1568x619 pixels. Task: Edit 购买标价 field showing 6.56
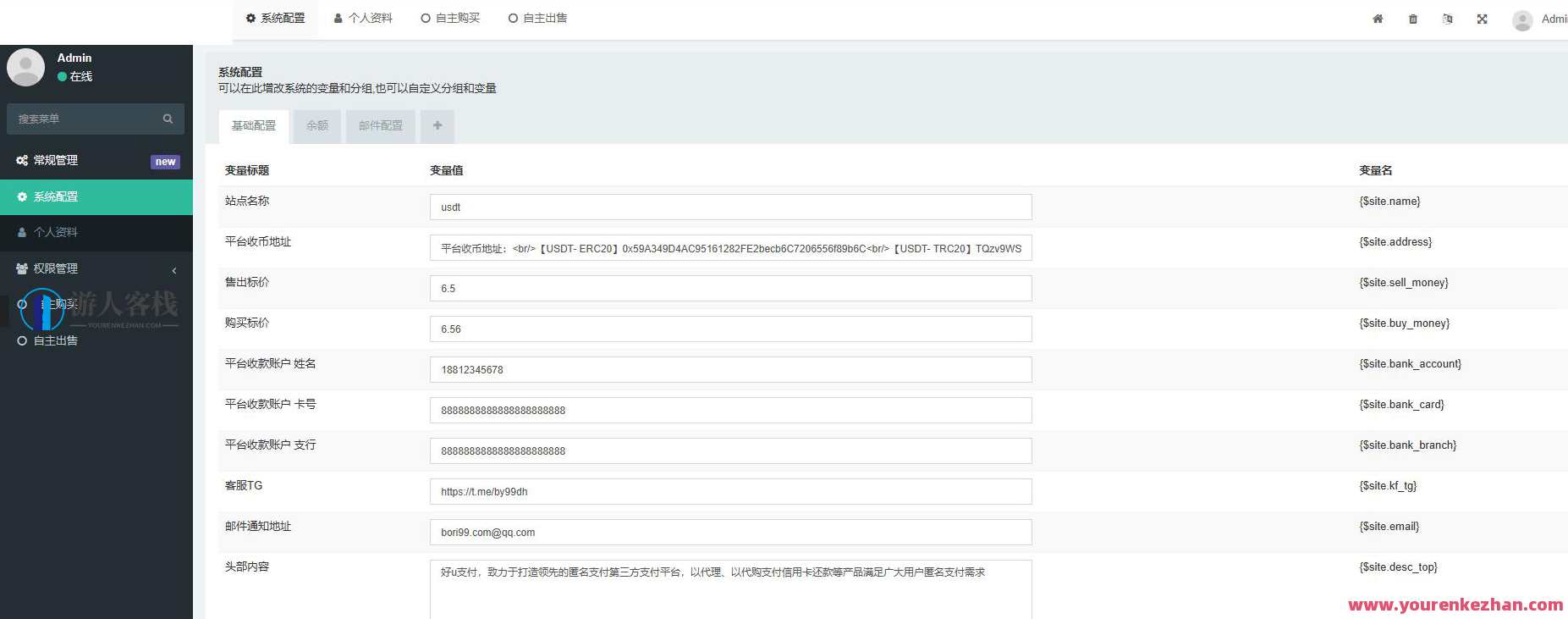click(x=731, y=329)
